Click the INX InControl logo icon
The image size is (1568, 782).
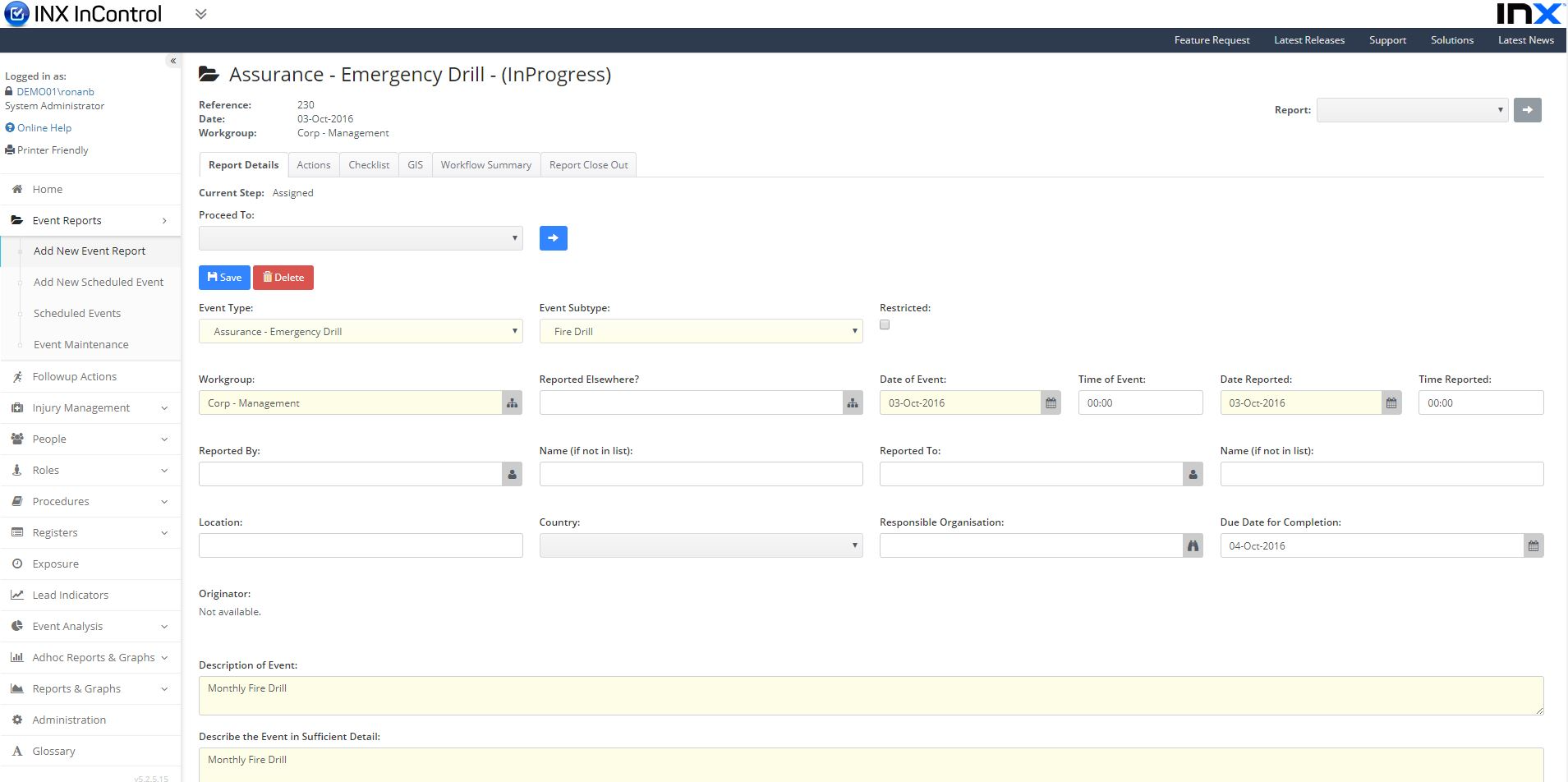point(16,14)
